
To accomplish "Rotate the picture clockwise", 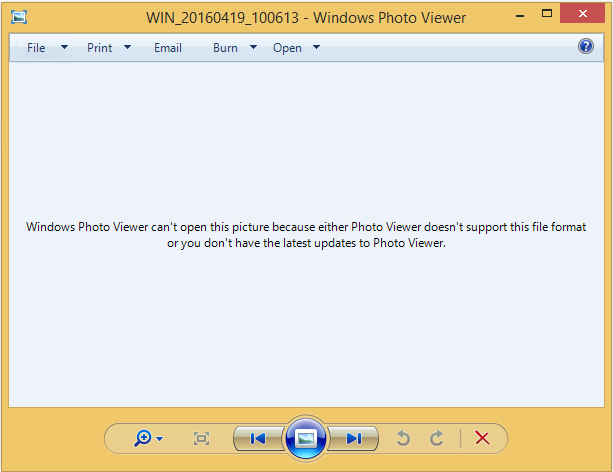I will (437, 438).
